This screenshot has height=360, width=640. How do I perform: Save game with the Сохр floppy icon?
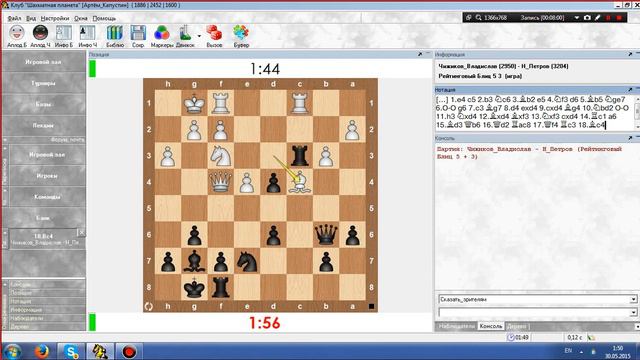point(138,33)
